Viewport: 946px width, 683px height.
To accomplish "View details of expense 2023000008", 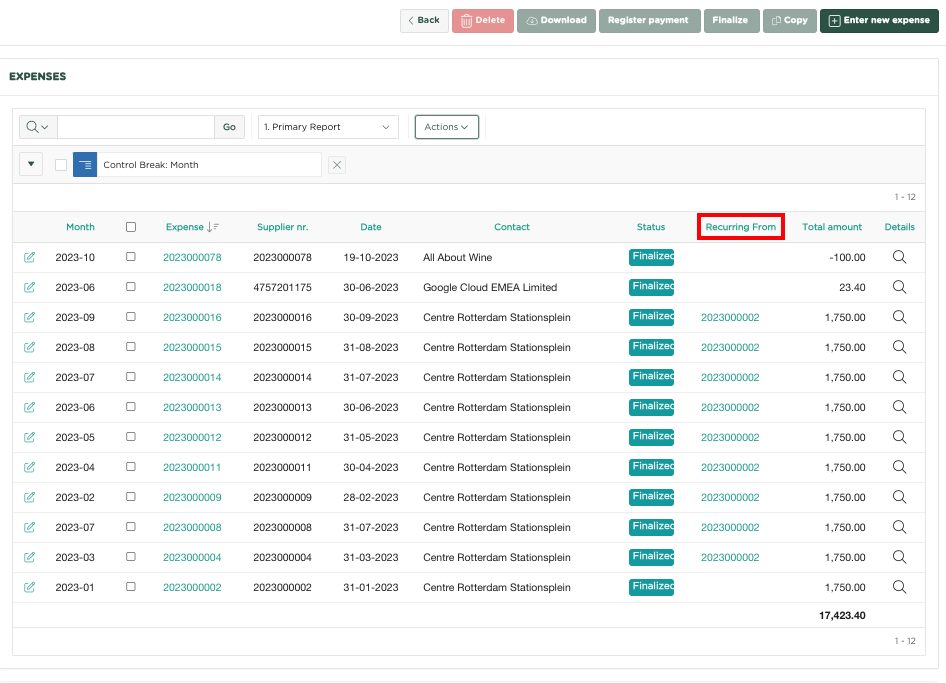I will pos(899,527).
